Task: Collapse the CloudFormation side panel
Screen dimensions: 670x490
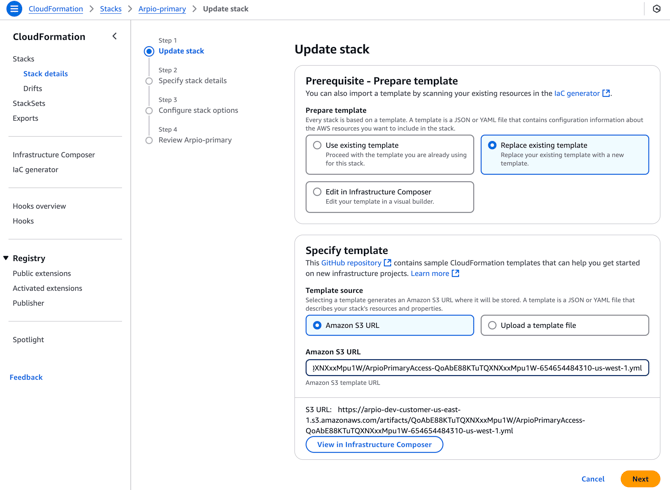Action: pos(114,37)
